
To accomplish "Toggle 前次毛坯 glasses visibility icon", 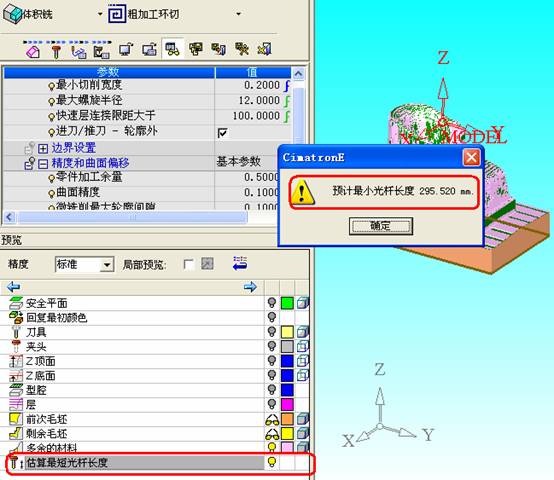I will (x=272, y=420).
